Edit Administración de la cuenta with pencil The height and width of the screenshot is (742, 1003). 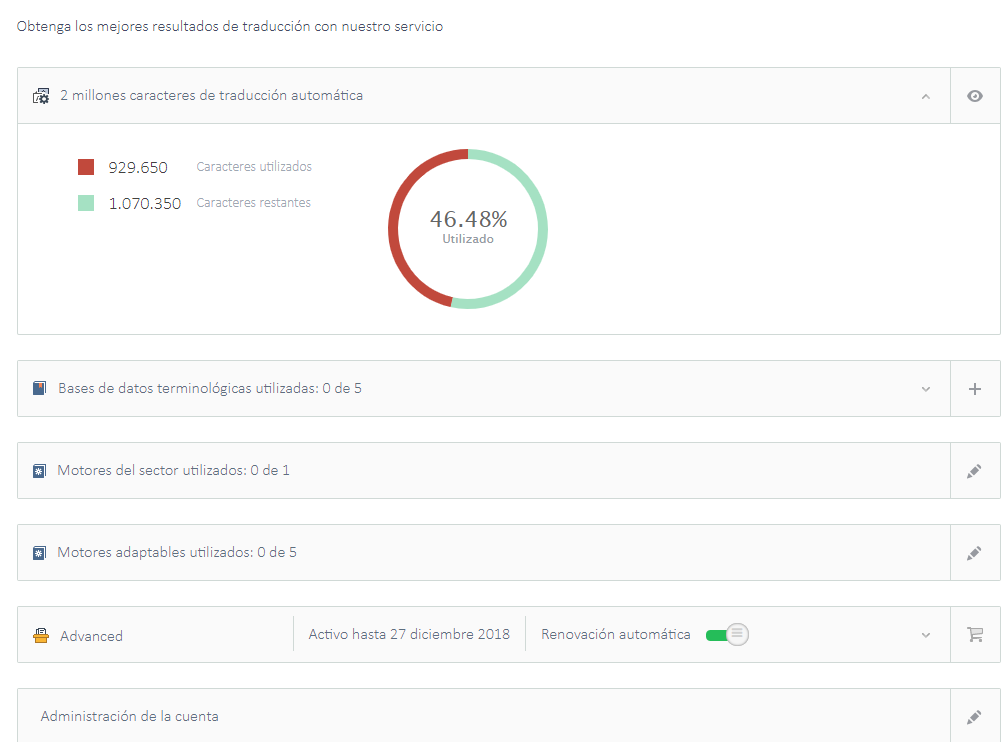(974, 717)
